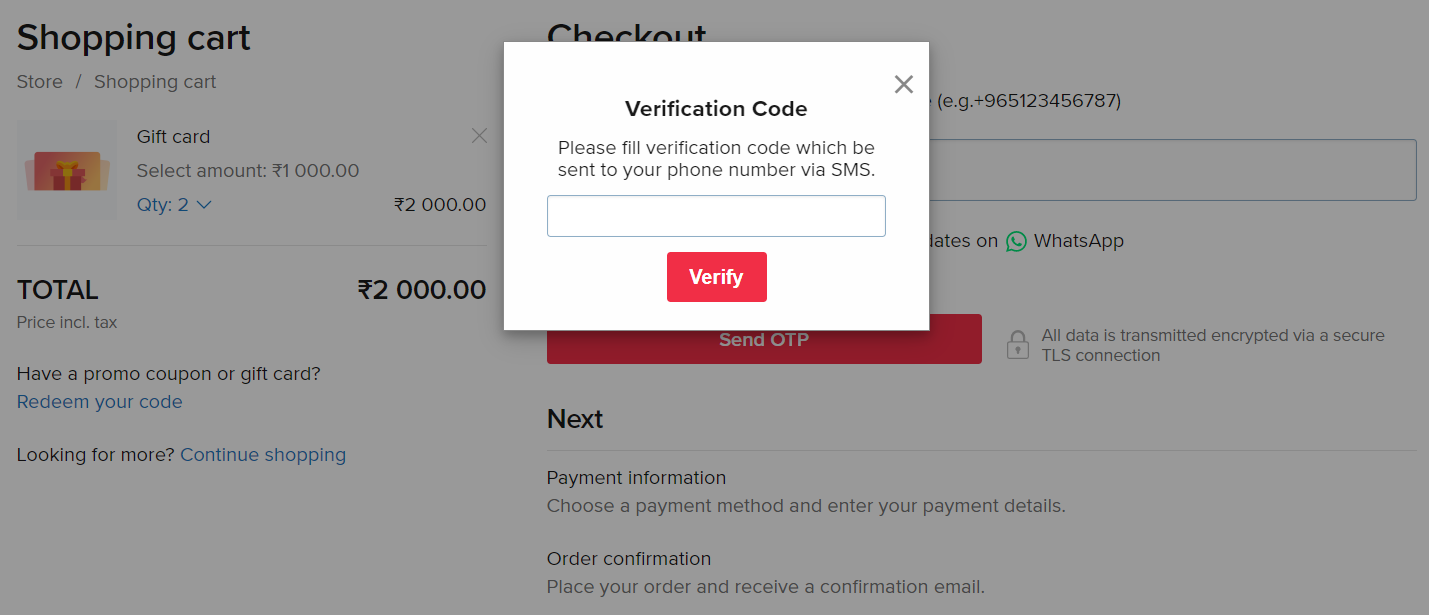
Task: Click the WhatsApp logo icon
Action: point(1016,241)
